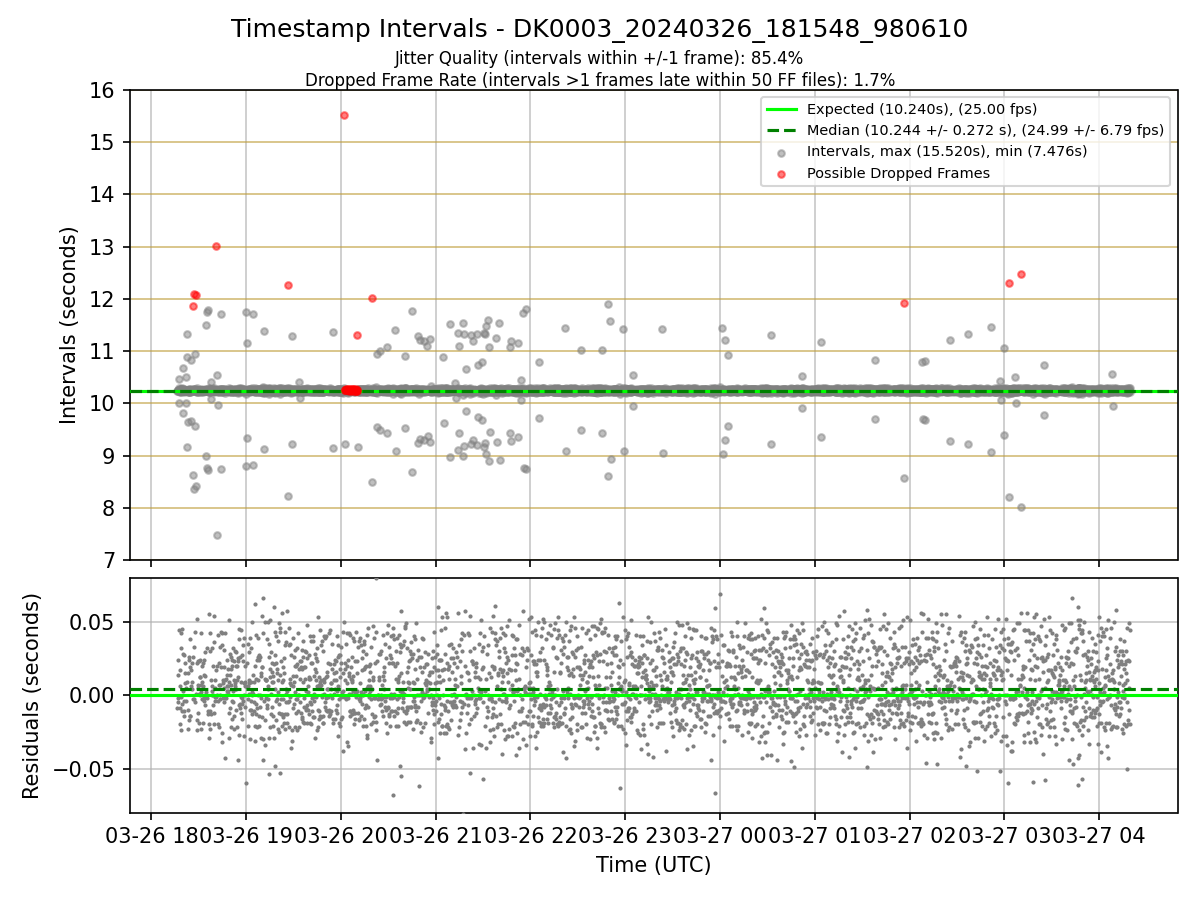Click the highest red dropped-frame point near 15.5 seconds
This screenshot has height=900, width=1200.
tap(344, 115)
